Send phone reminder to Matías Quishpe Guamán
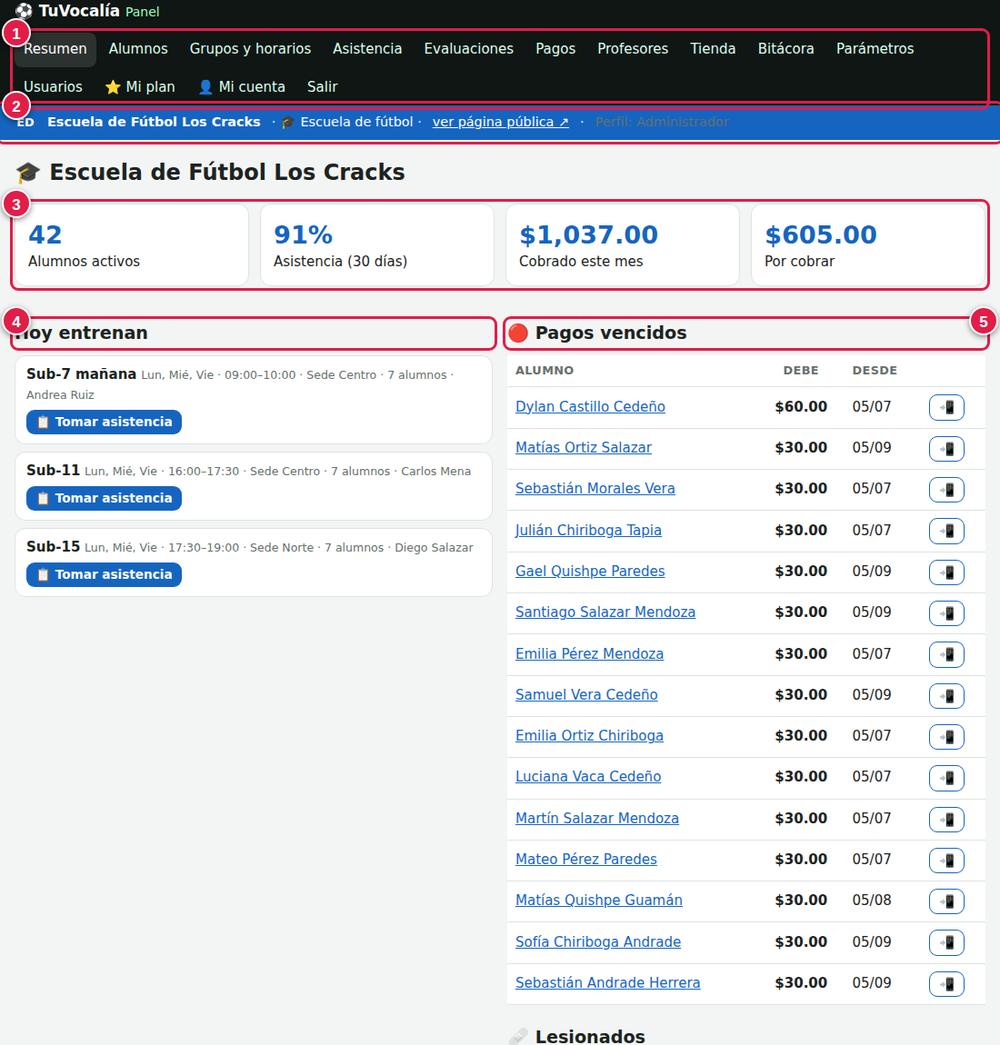 click(x=947, y=901)
